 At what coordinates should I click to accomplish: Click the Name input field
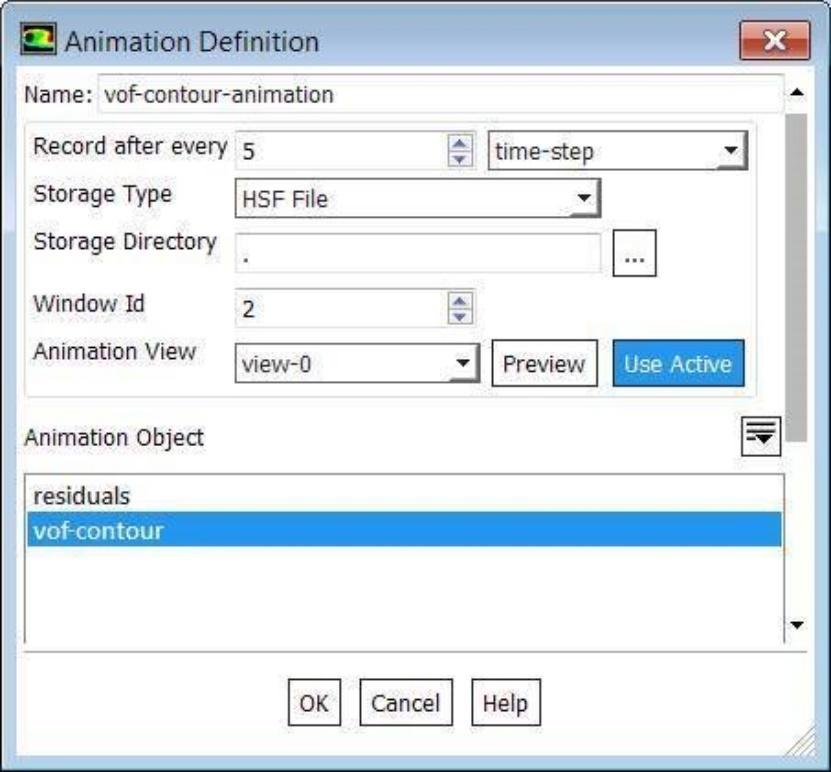[440, 94]
